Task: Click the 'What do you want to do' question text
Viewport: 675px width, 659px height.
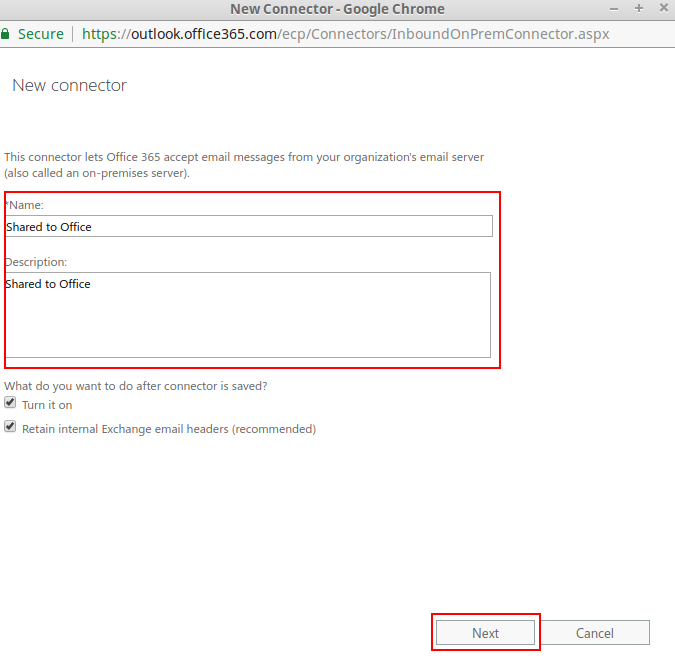Action: pyautogui.click(x=136, y=386)
